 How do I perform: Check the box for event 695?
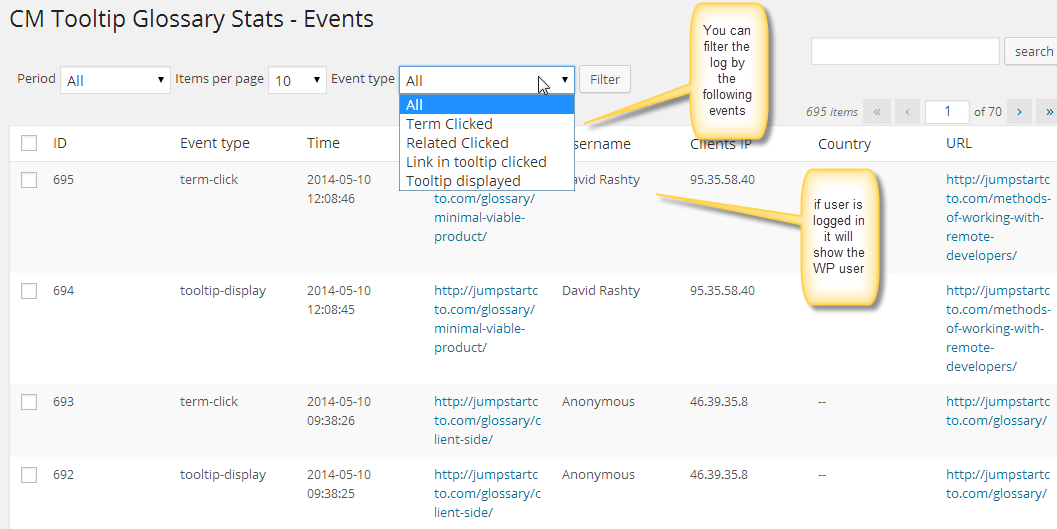click(29, 180)
